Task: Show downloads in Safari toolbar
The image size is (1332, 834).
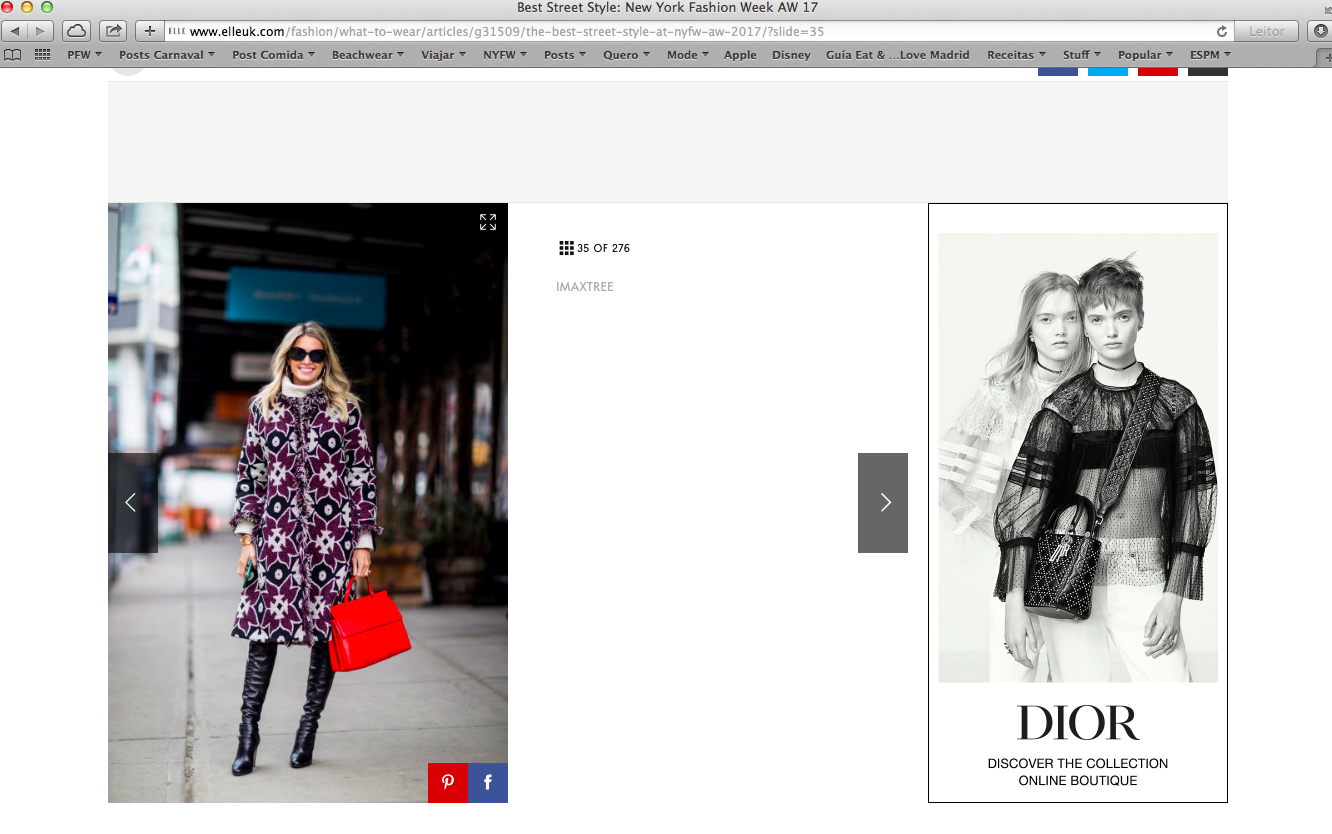Action: [x=1320, y=31]
